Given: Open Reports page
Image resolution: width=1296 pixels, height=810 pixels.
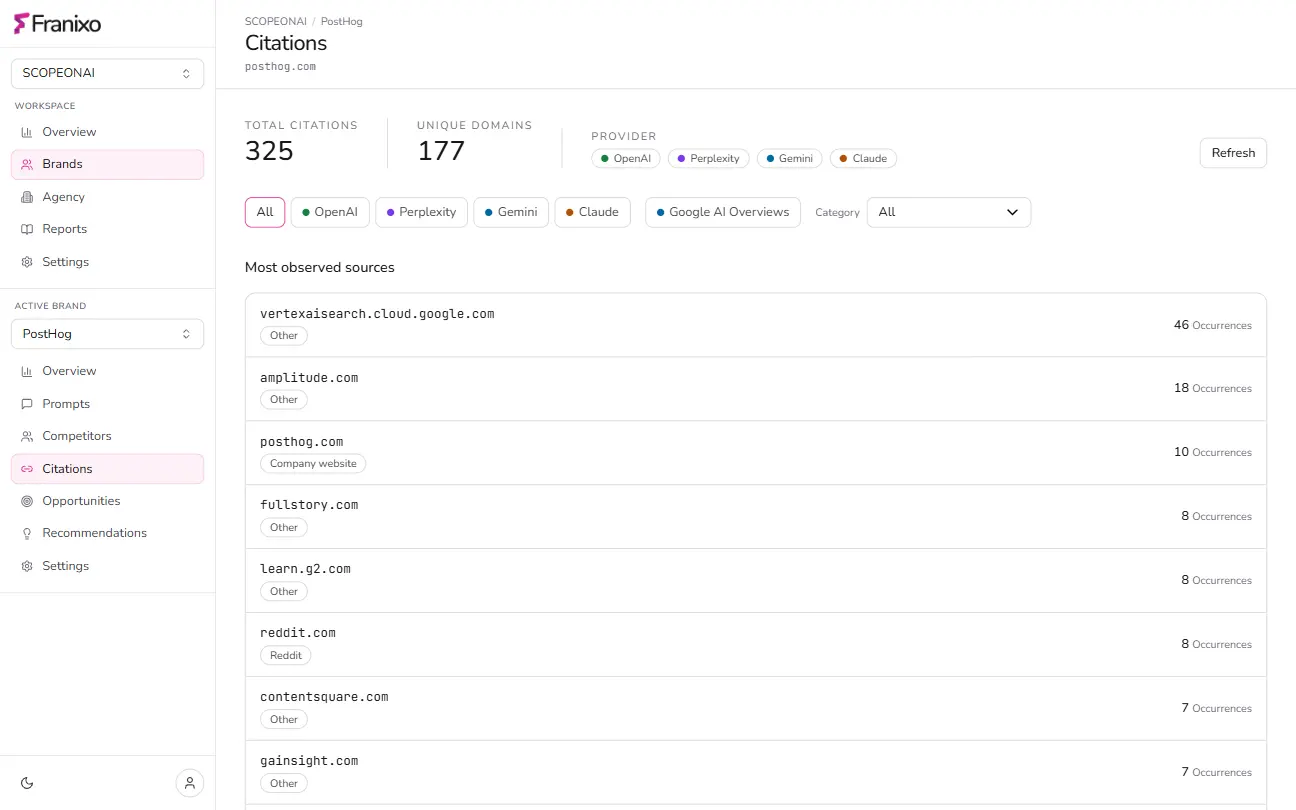Looking at the screenshot, I should pyautogui.click(x=107, y=229).
